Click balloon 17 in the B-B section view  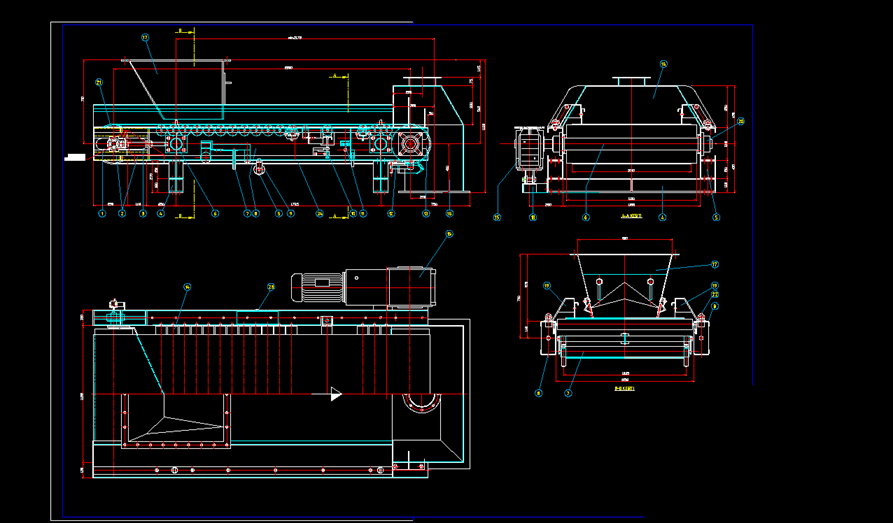click(715, 265)
